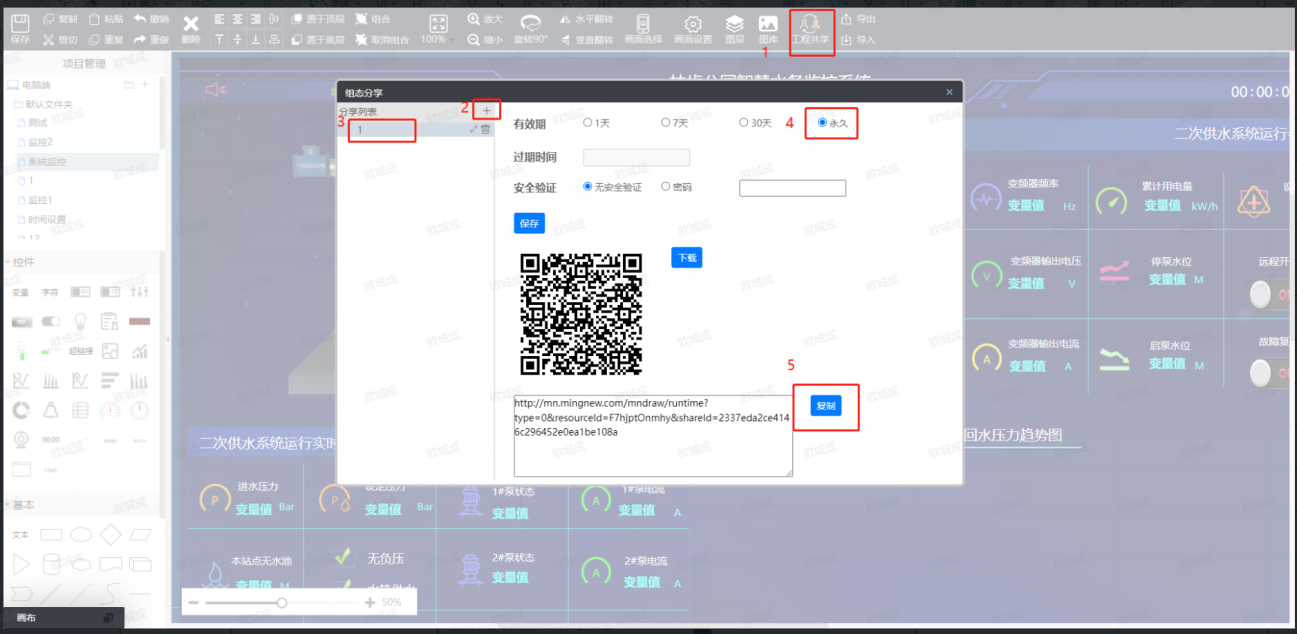This screenshot has width=1297, height=634.
Task: Click the 导入 import toolbar item
Action: coord(858,40)
